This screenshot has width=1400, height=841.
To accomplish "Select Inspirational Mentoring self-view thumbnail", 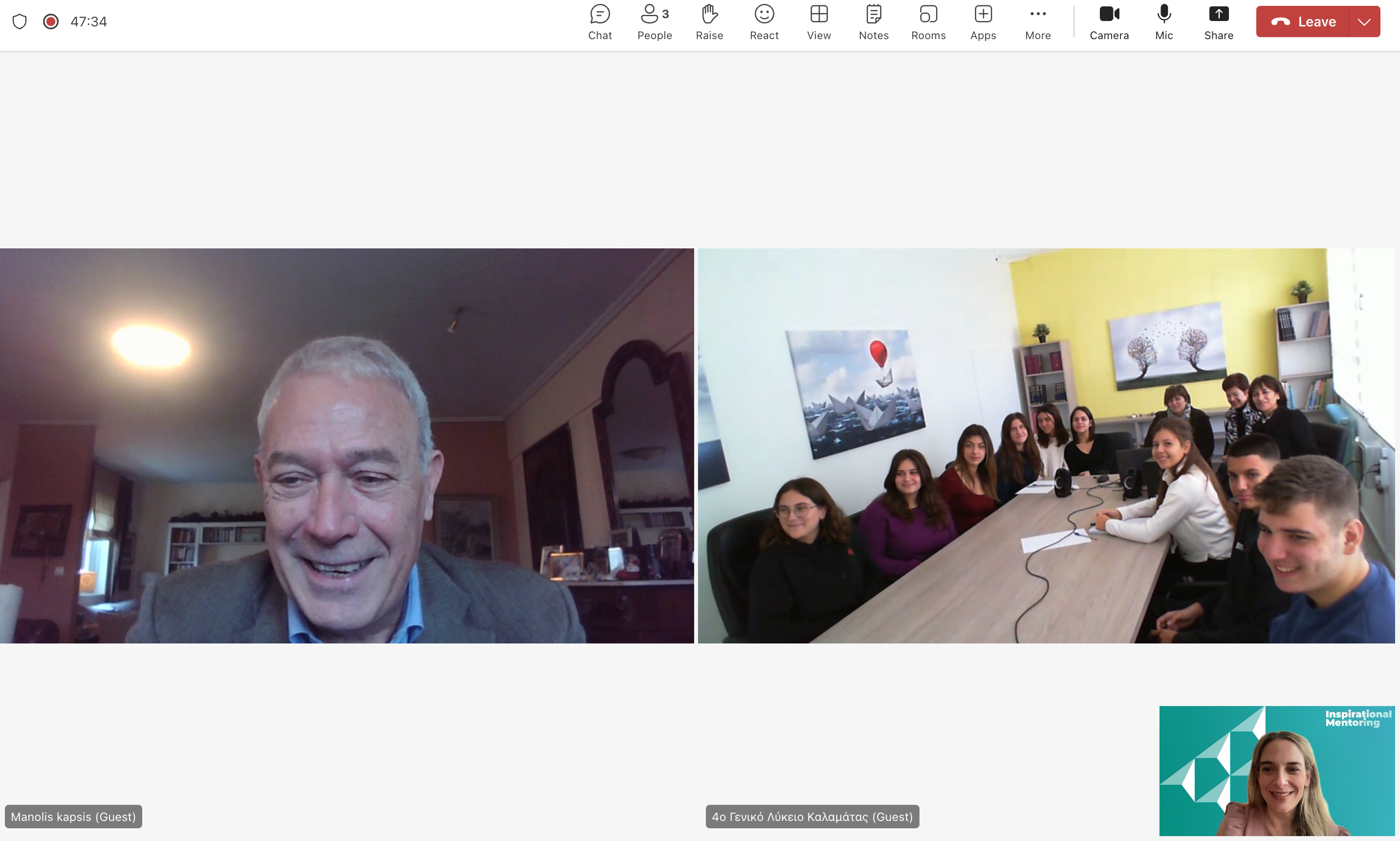I will [x=1276, y=771].
